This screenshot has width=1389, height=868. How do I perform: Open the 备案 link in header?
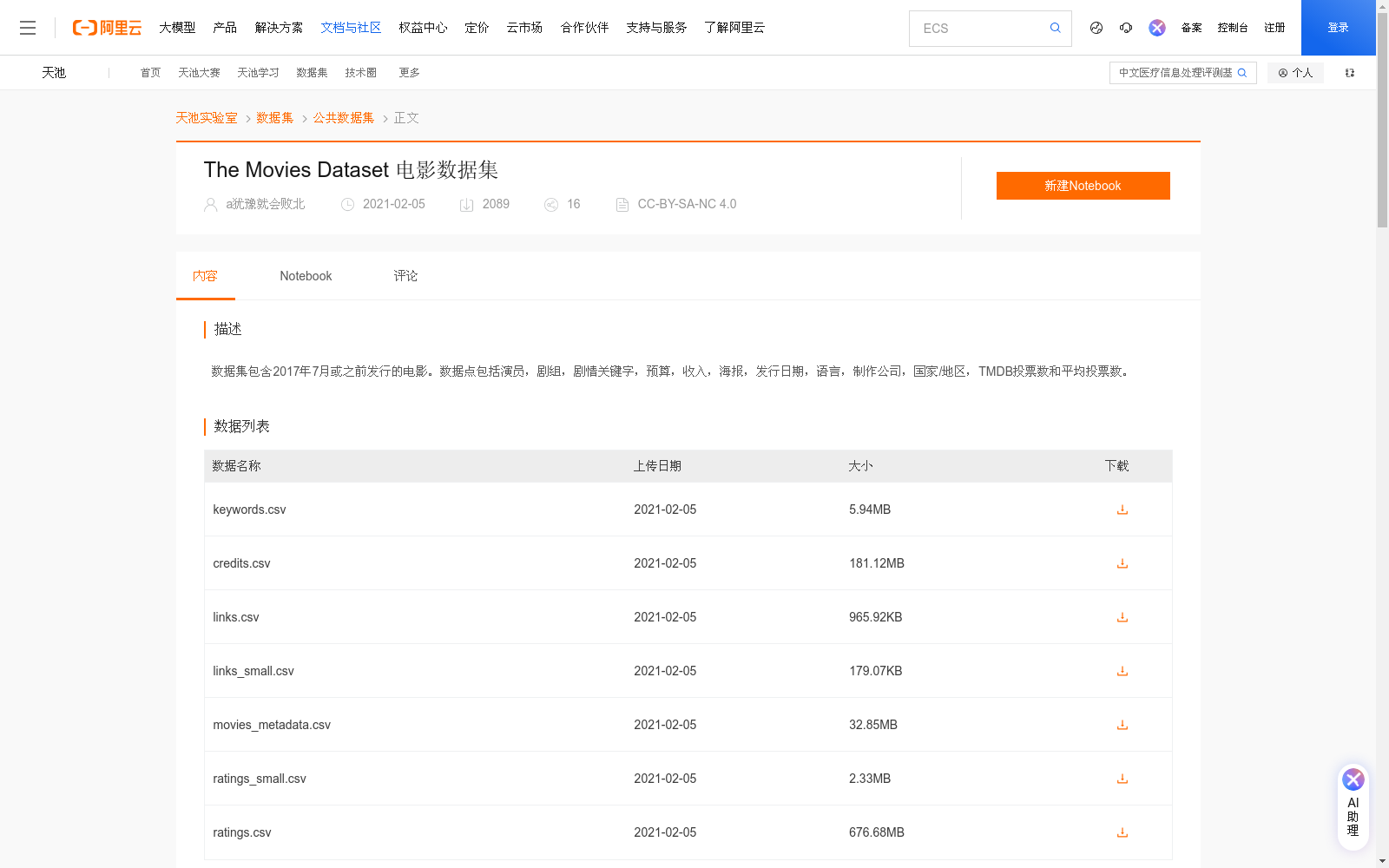(1191, 28)
